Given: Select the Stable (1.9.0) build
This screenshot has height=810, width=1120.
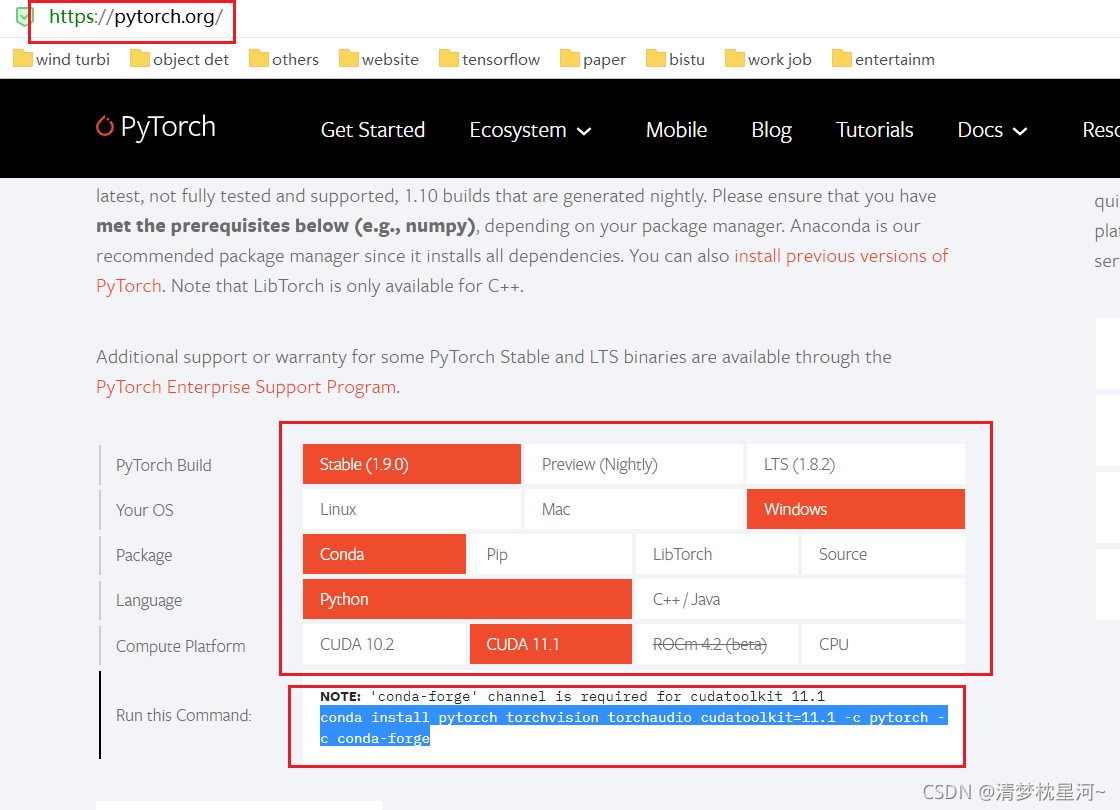Looking at the screenshot, I should click(x=411, y=464).
